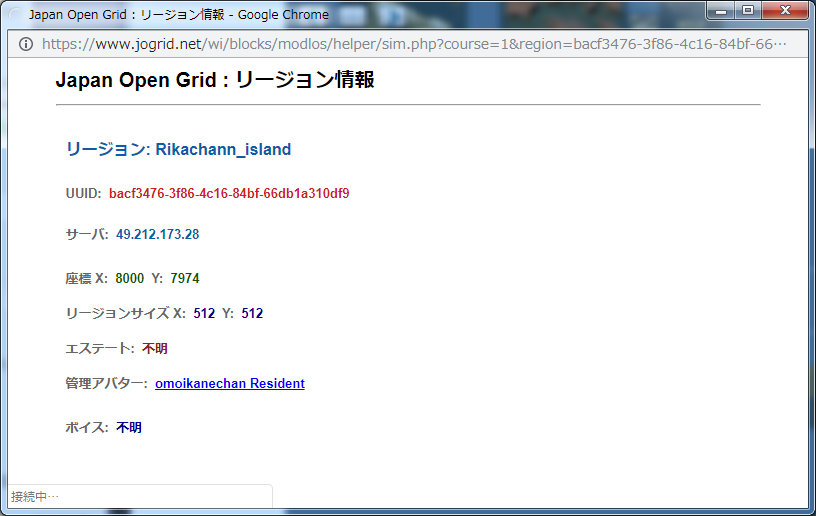
Task: Close the Japan Open Grid window
Action: click(785, 10)
